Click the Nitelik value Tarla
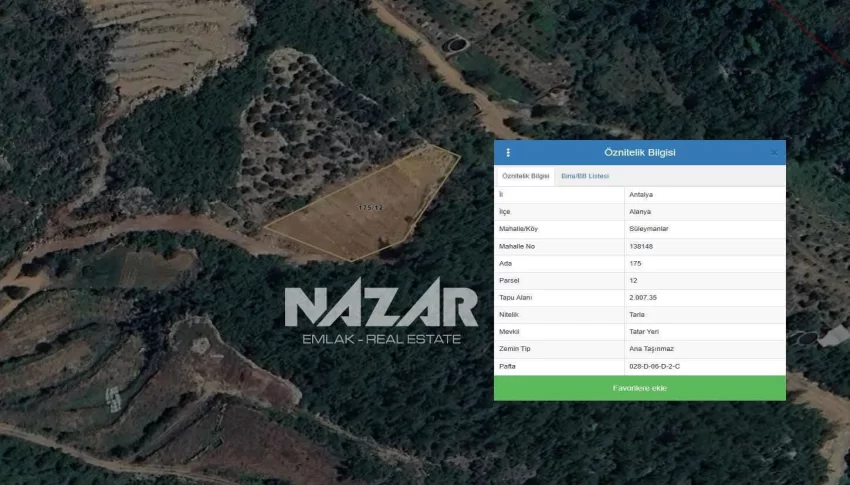Image resolution: width=850 pixels, height=485 pixels. (636, 314)
